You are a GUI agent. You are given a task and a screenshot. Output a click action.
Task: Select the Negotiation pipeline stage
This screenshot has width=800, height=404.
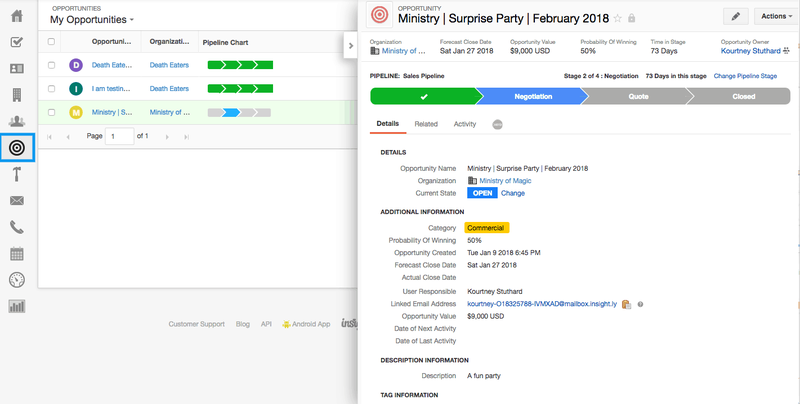point(533,96)
